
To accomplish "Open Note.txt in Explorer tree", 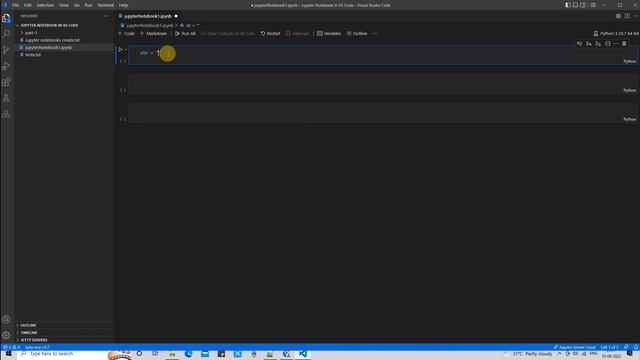I will [x=33, y=55].
